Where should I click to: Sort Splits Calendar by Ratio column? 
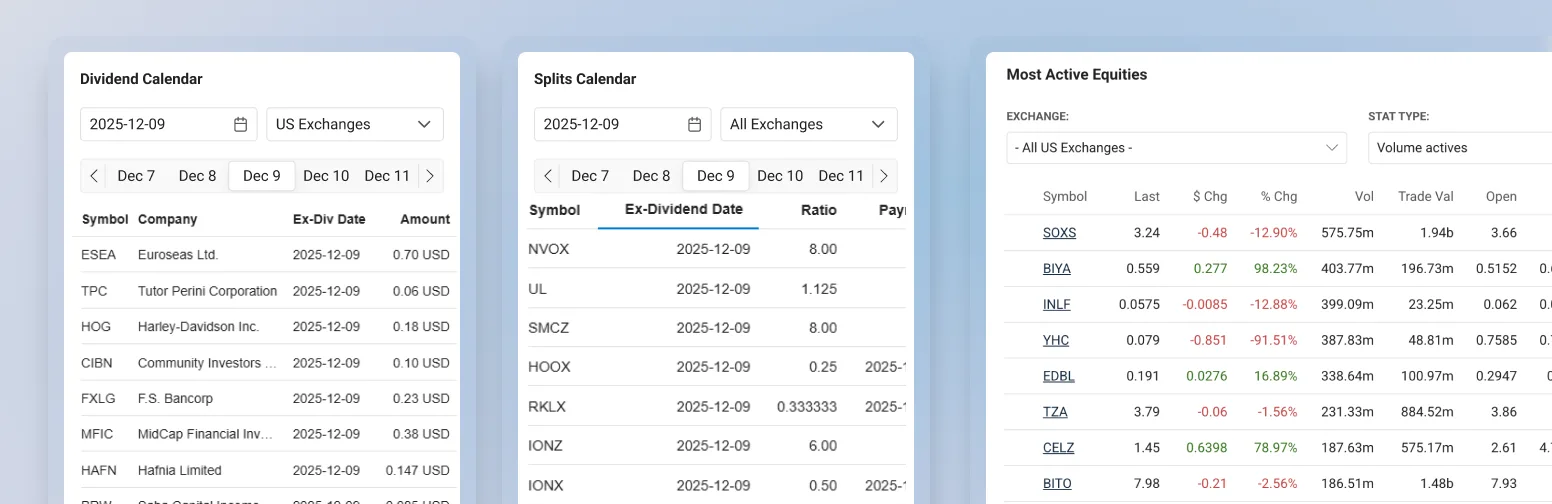819,210
